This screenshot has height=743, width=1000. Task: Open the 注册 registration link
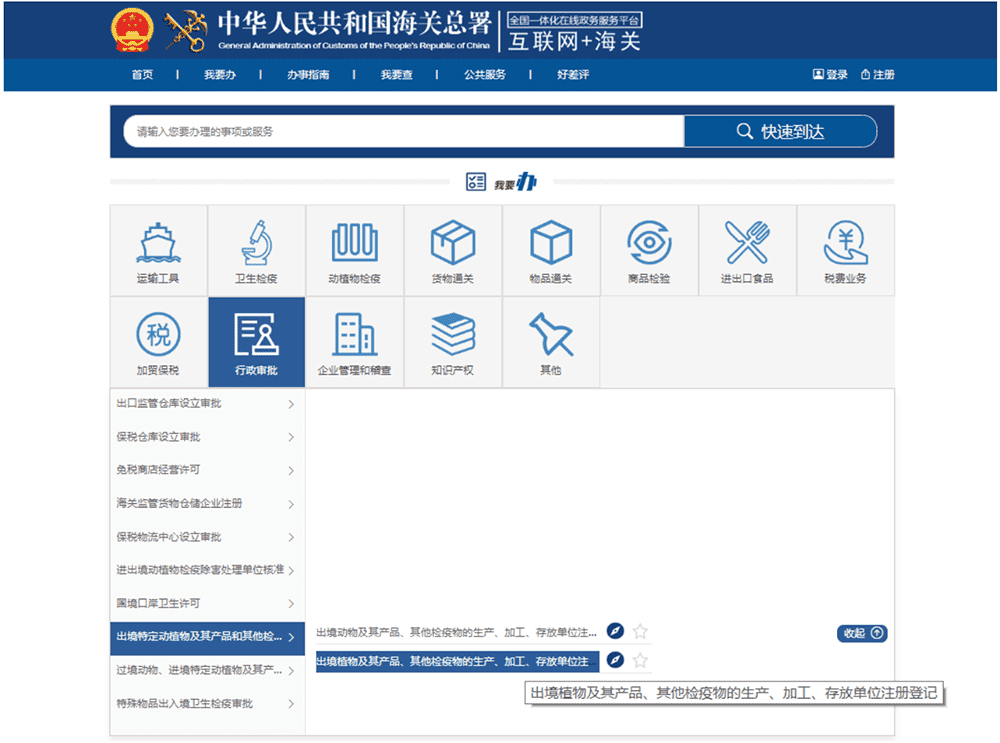coord(879,74)
